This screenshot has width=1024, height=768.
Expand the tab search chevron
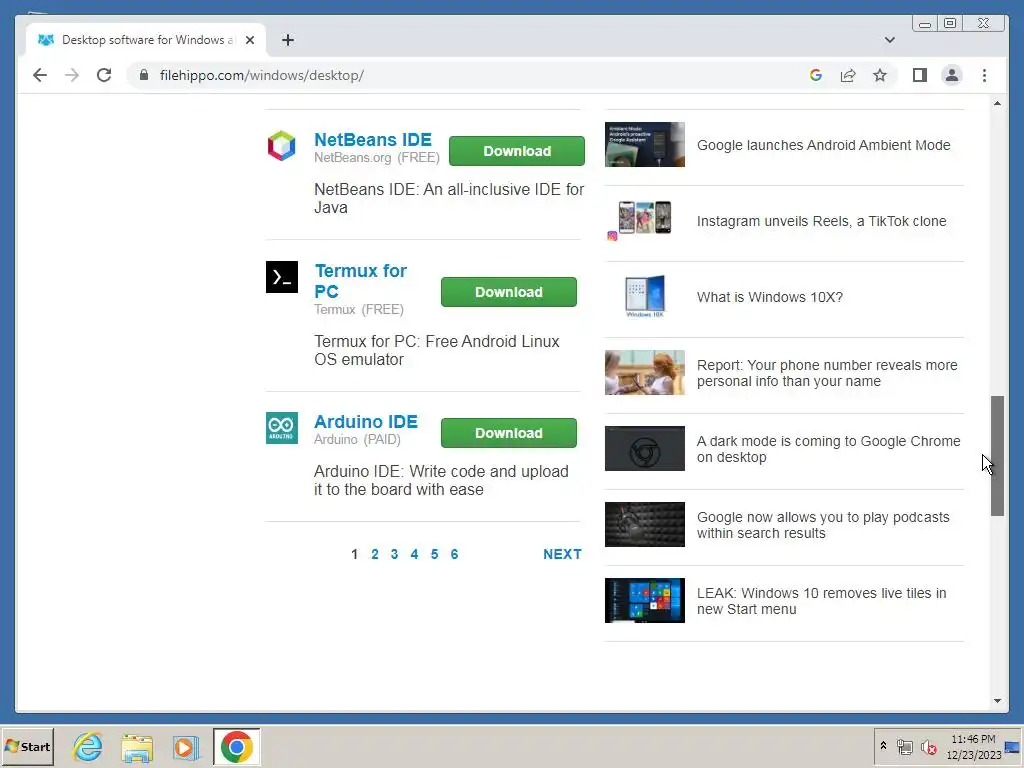(889, 40)
